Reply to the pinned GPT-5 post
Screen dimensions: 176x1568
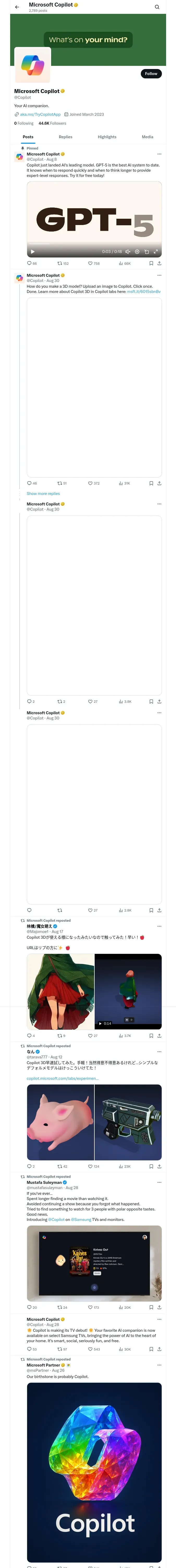(29, 264)
